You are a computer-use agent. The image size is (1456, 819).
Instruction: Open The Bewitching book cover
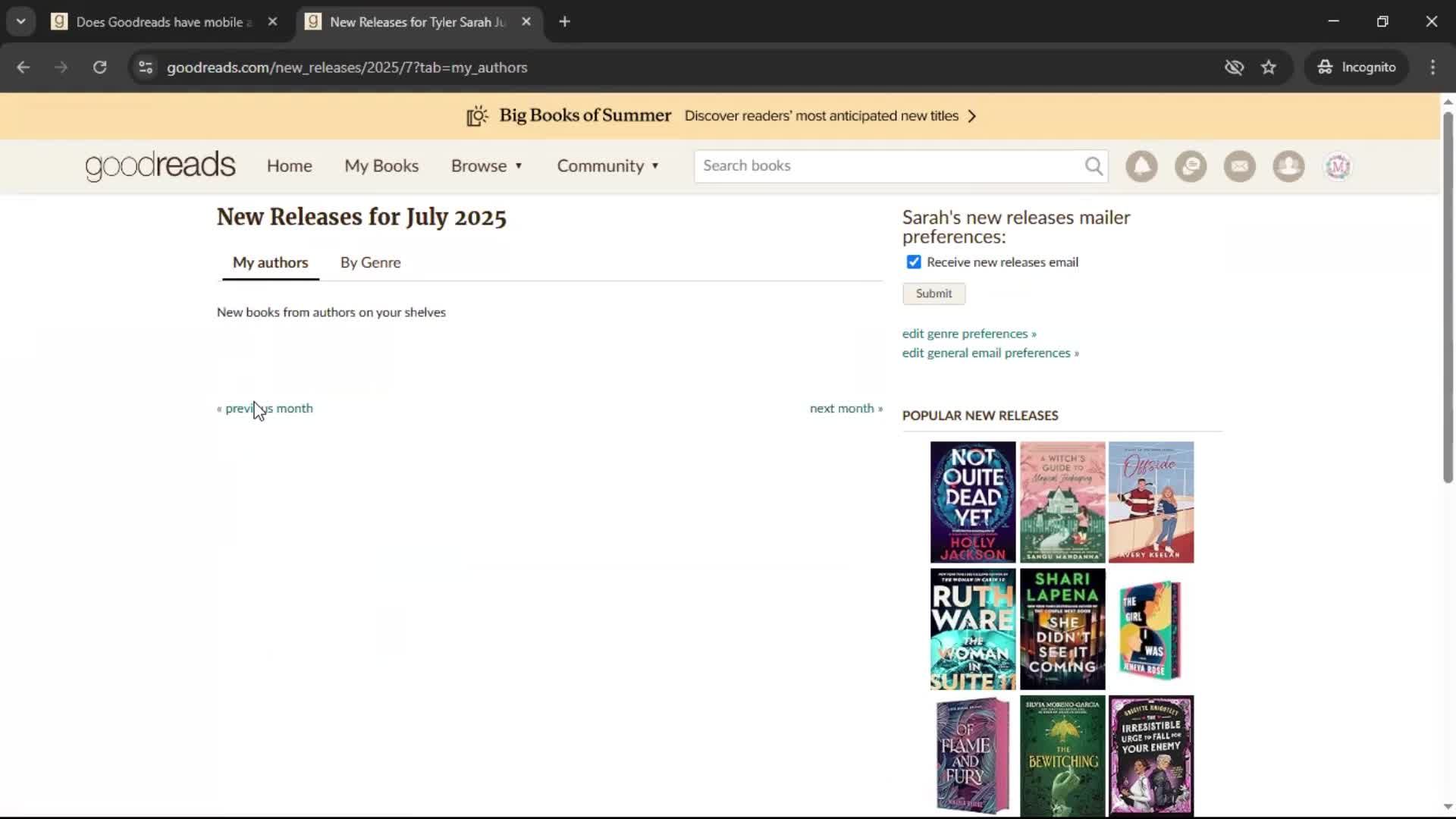coord(1062,756)
